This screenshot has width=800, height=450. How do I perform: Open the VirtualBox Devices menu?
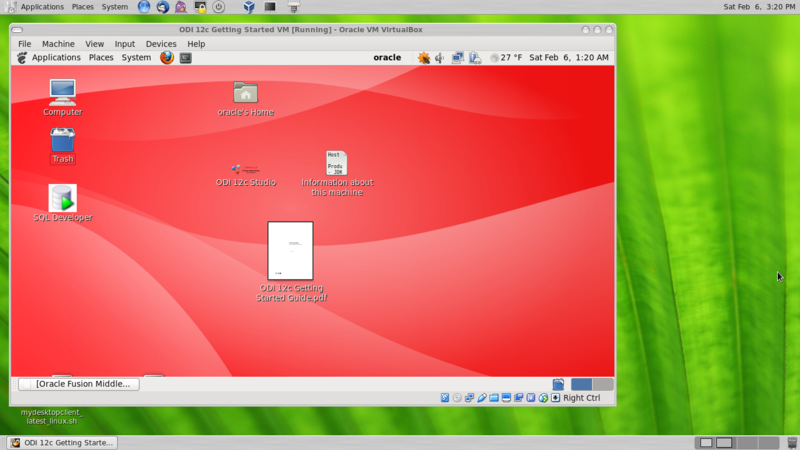coord(161,44)
